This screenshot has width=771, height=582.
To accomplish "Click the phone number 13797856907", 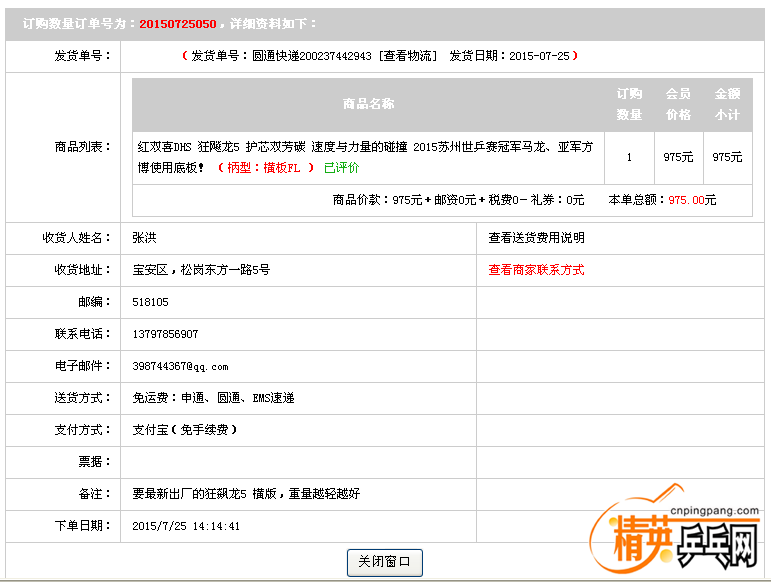I will click(x=165, y=334).
